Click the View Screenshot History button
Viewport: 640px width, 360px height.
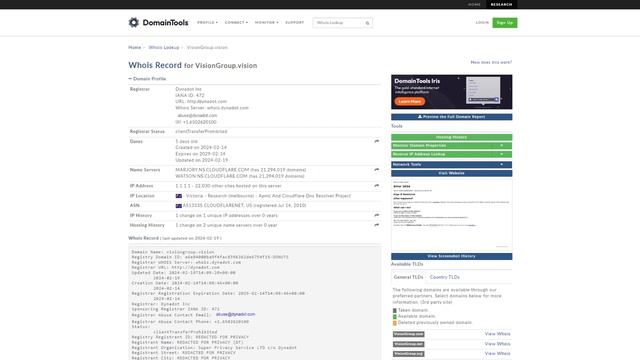pyautogui.click(x=451, y=256)
